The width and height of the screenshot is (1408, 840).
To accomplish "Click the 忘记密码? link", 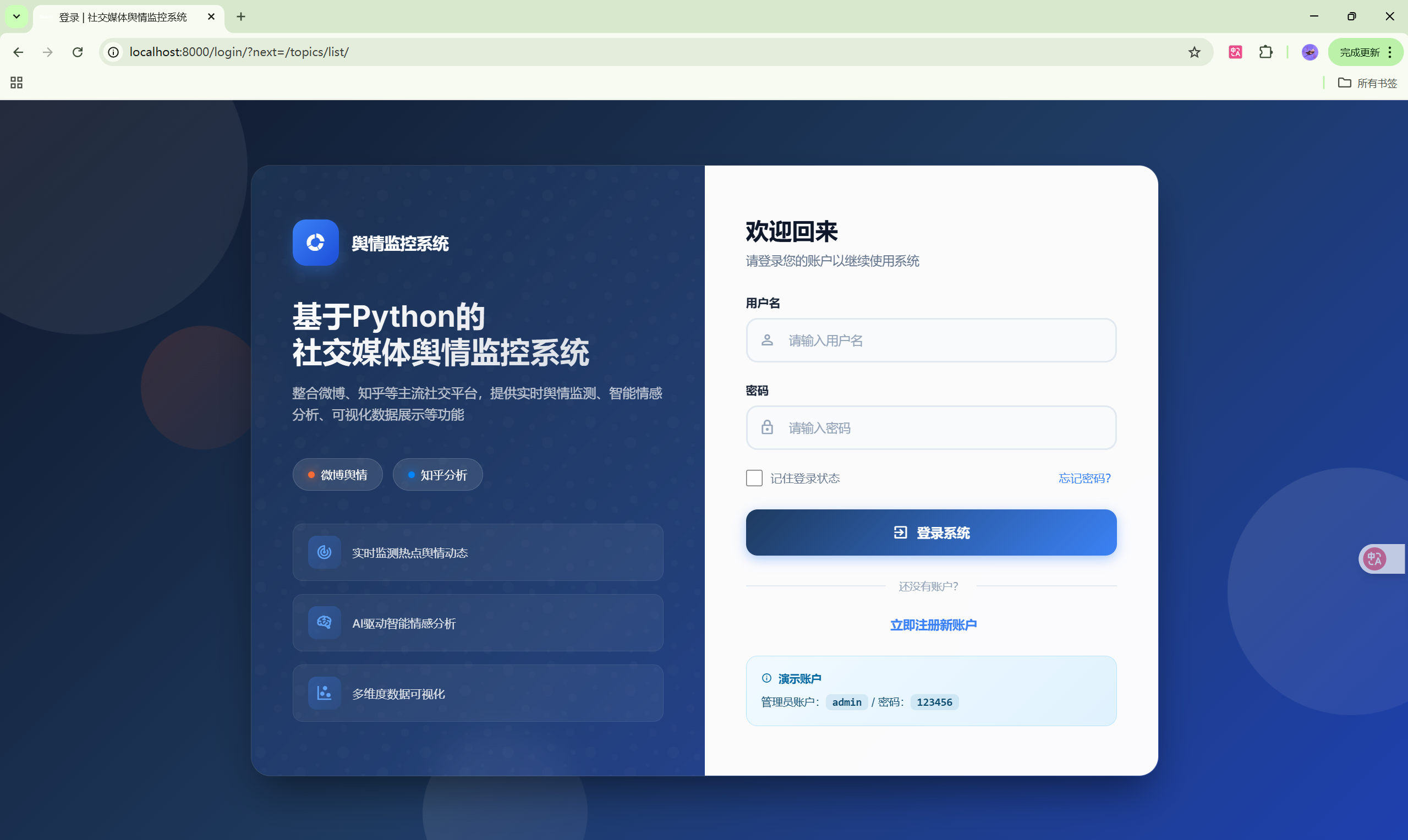I will click(1084, 478).
